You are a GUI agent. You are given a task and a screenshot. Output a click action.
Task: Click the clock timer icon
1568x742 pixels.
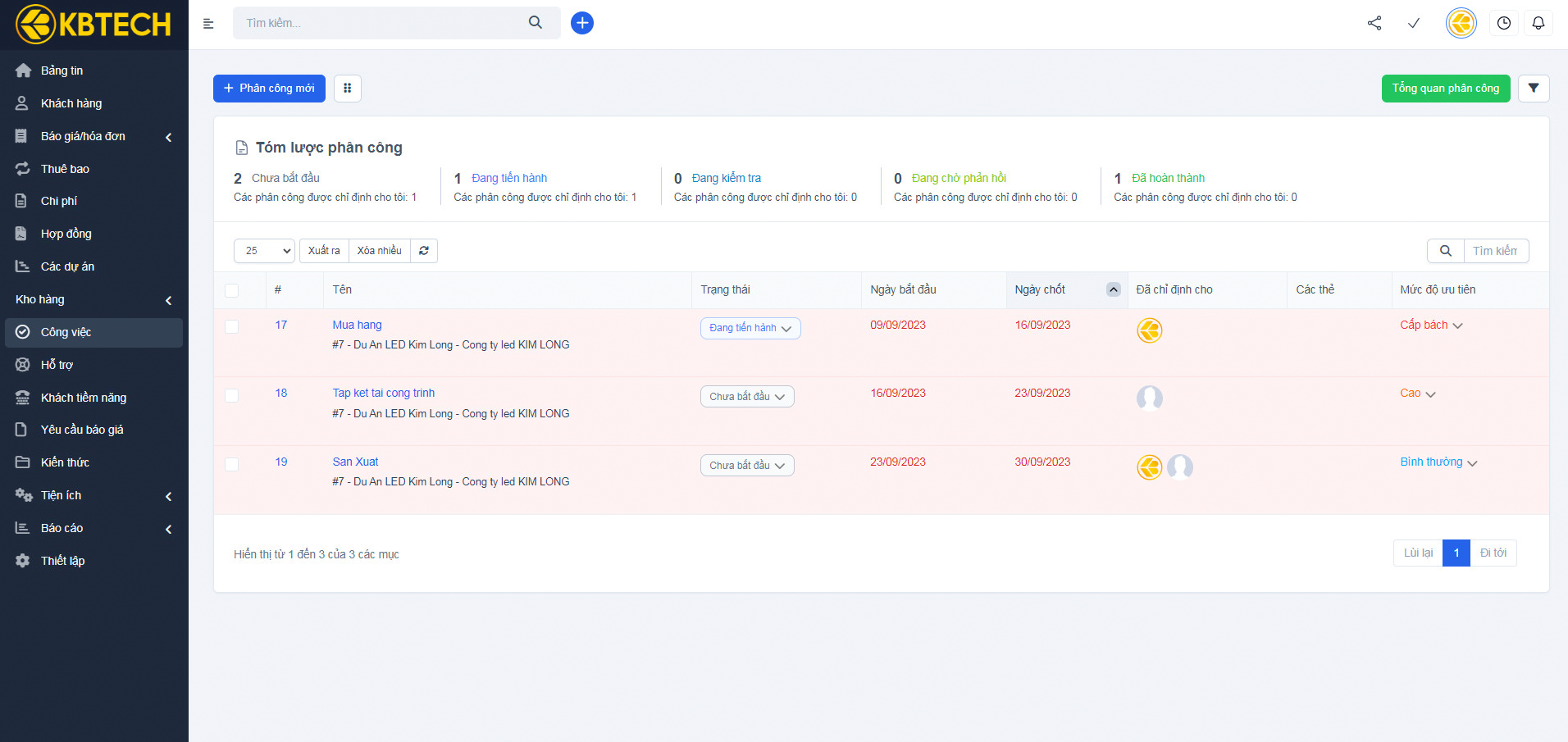pyautogui.click(x=1503, y=23)
